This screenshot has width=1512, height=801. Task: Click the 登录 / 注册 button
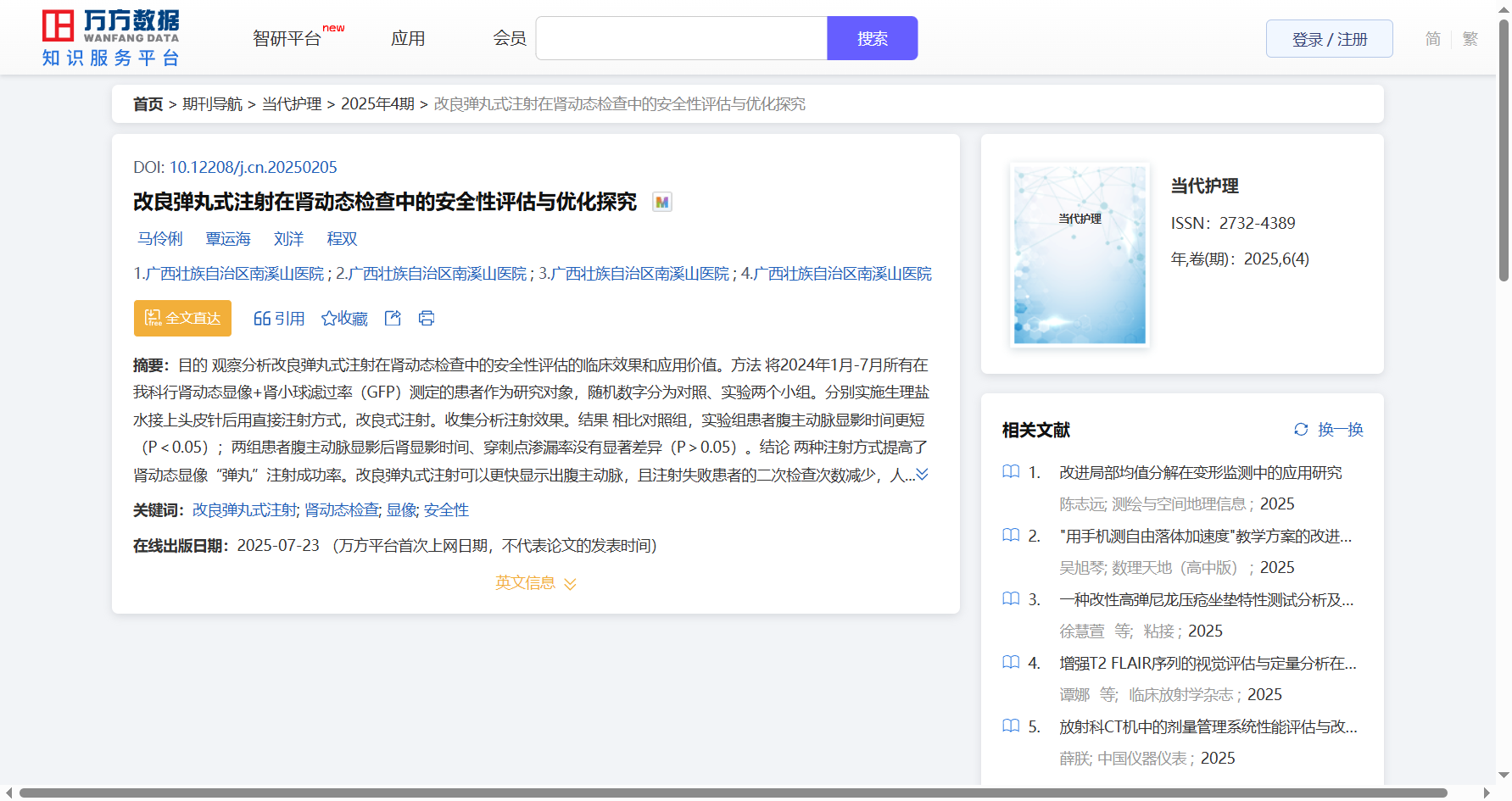(1329, 39)
